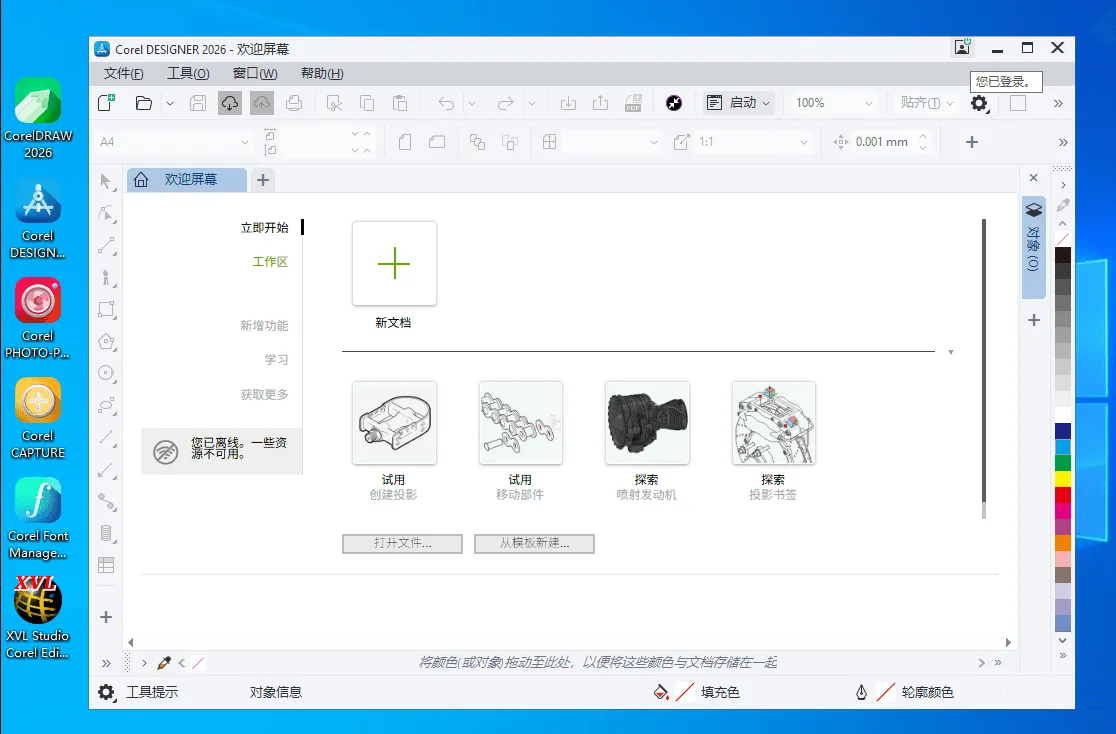Click the New document toolbar icon

pos(106,103)
